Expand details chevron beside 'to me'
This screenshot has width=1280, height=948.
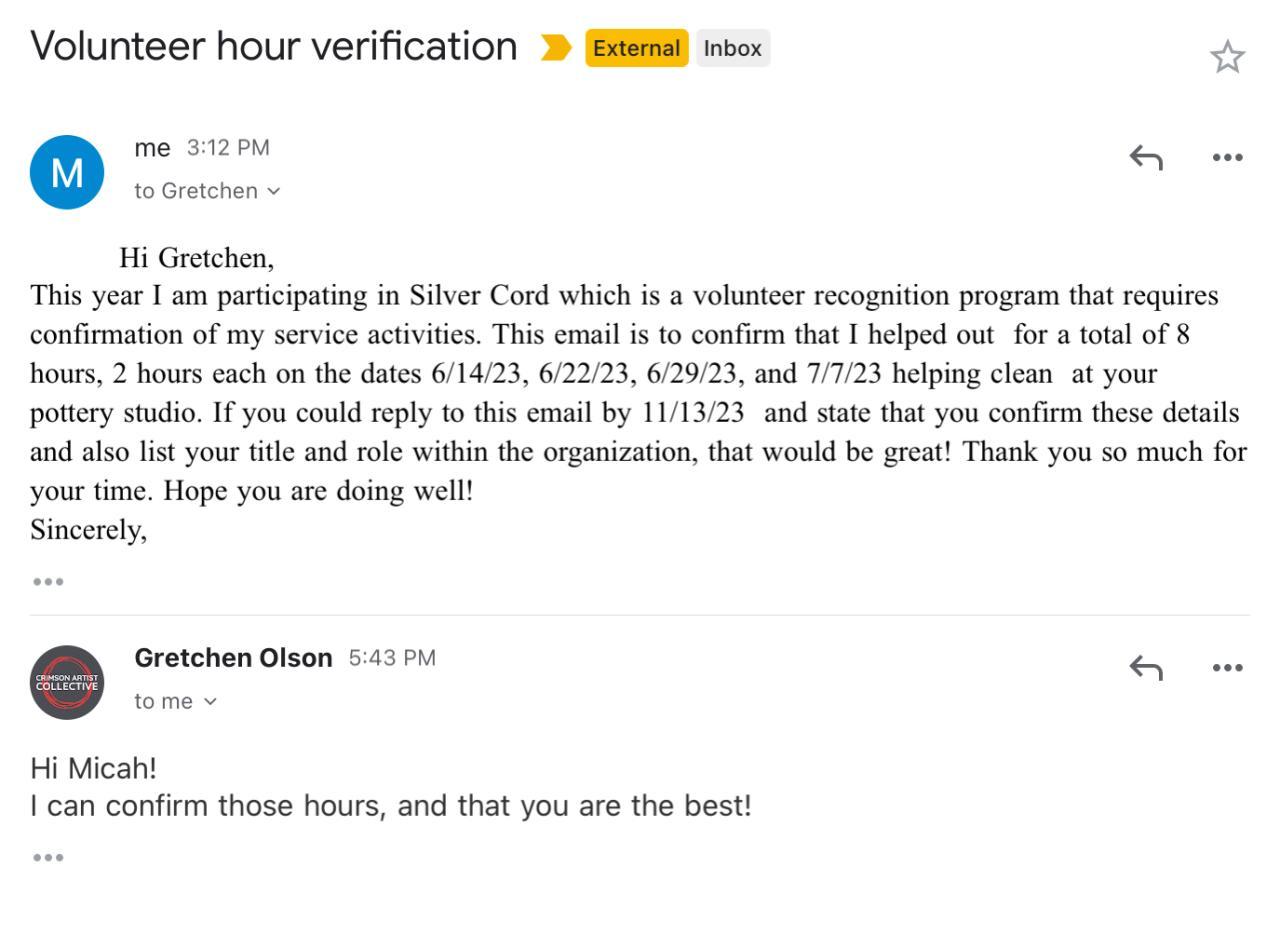[210, 701]
